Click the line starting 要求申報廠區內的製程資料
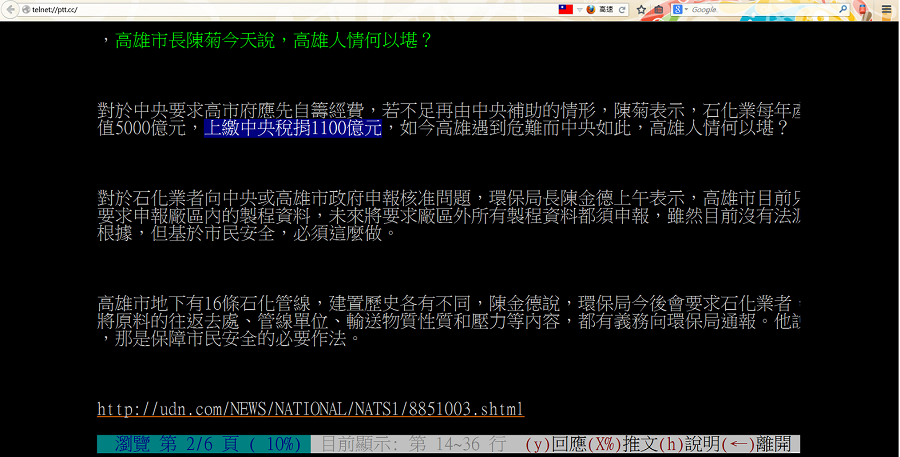The height and width of the screenshot is (457, 900). click(448, 216)
